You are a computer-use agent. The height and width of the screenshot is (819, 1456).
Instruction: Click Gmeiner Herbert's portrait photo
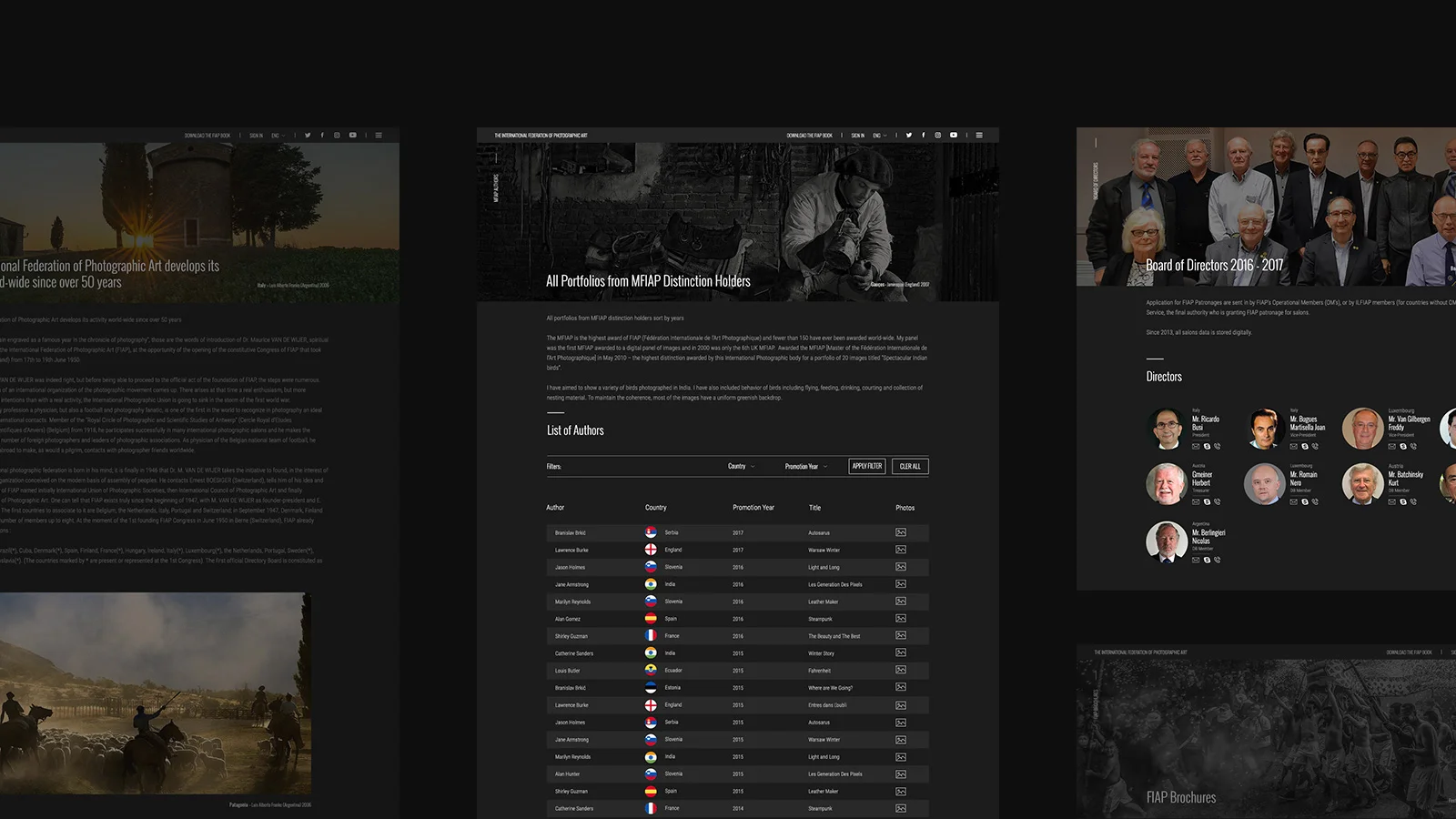coord(1167,484)
